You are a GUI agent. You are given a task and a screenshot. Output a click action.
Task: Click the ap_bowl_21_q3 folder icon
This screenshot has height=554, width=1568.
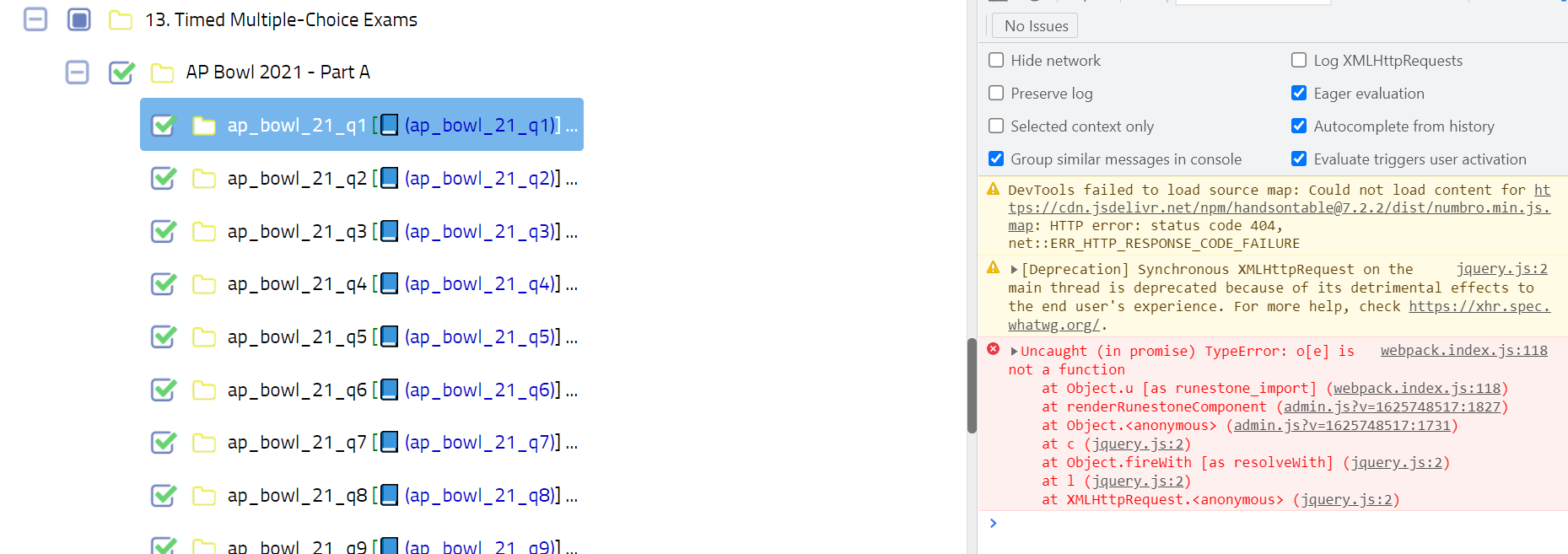click(x=204, y=231)
